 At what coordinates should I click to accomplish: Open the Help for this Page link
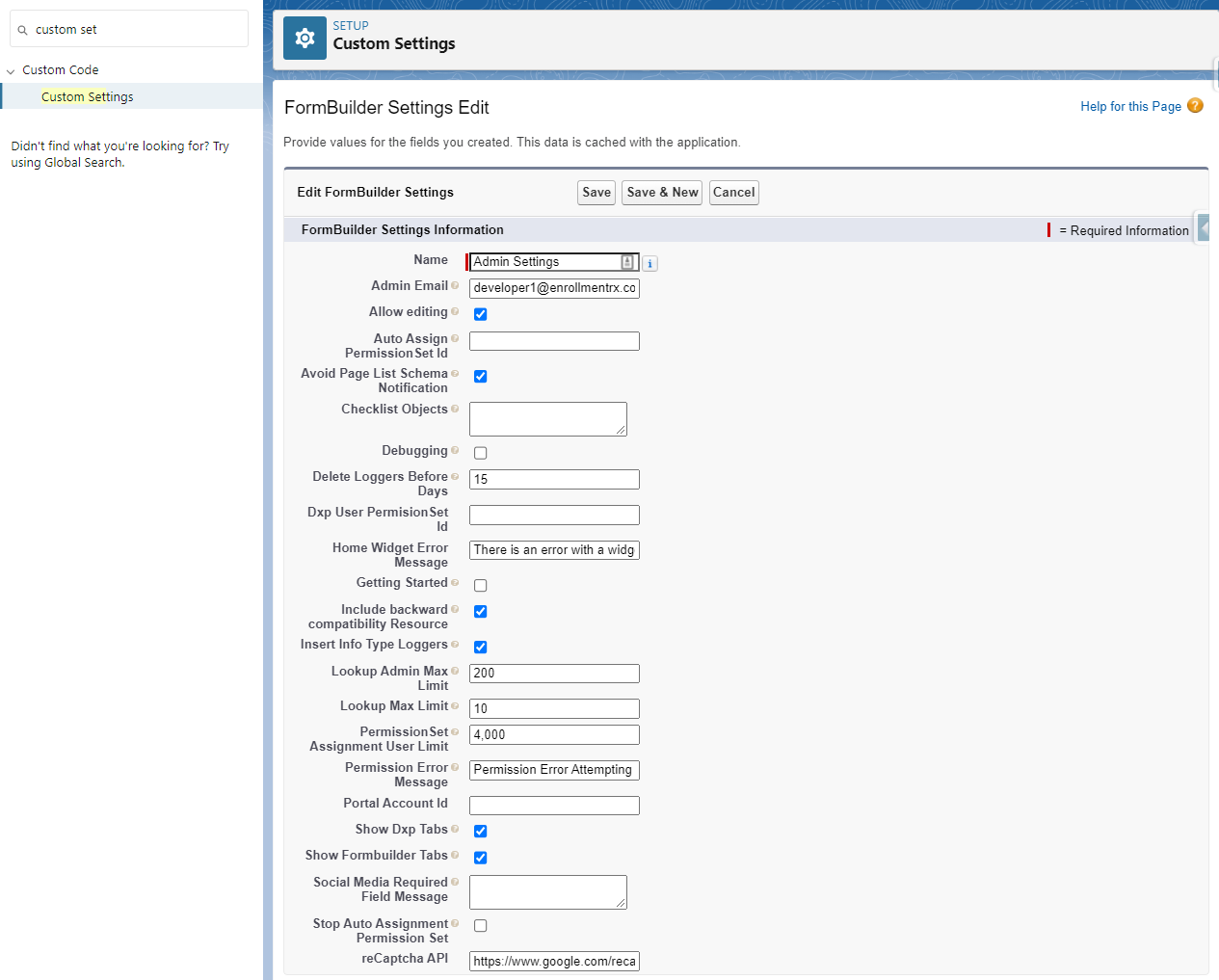coord(1130,107)
